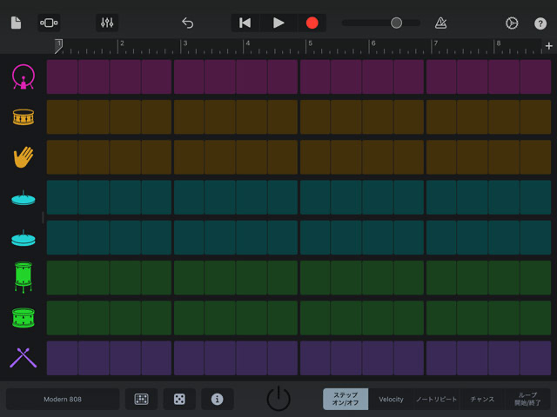Toggle first step of drumsticks row
This screenshot has width=557, height=417.
click(x=62, y=358)
